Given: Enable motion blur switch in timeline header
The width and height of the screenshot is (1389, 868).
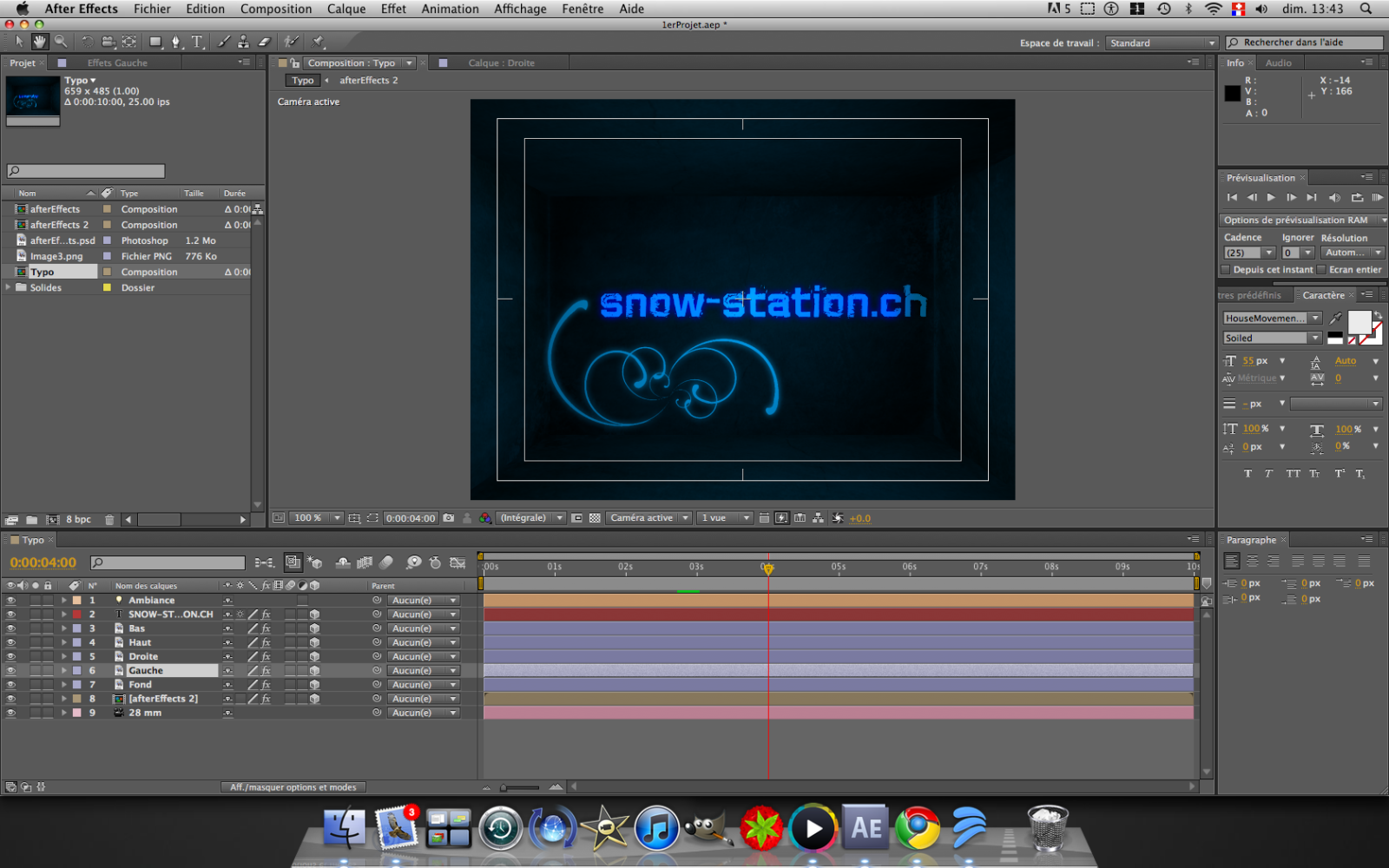Looking at the screenshot, I should [386, 562].
